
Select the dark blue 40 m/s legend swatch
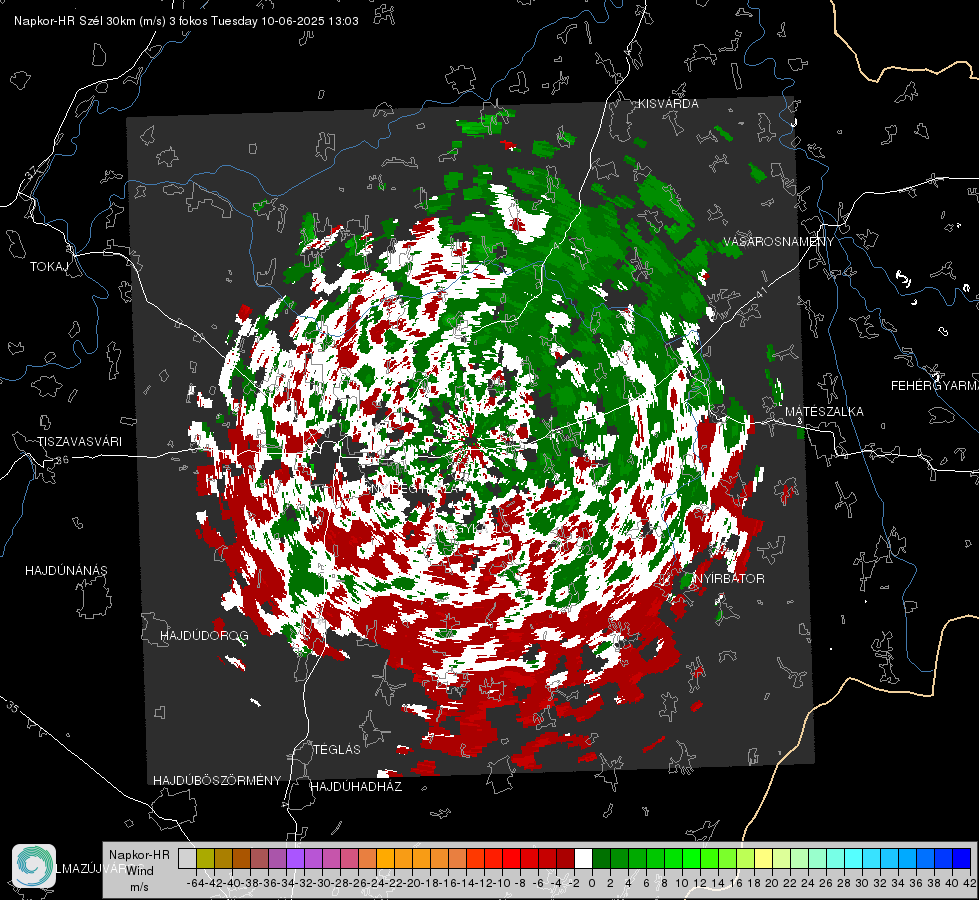(962, 859)
